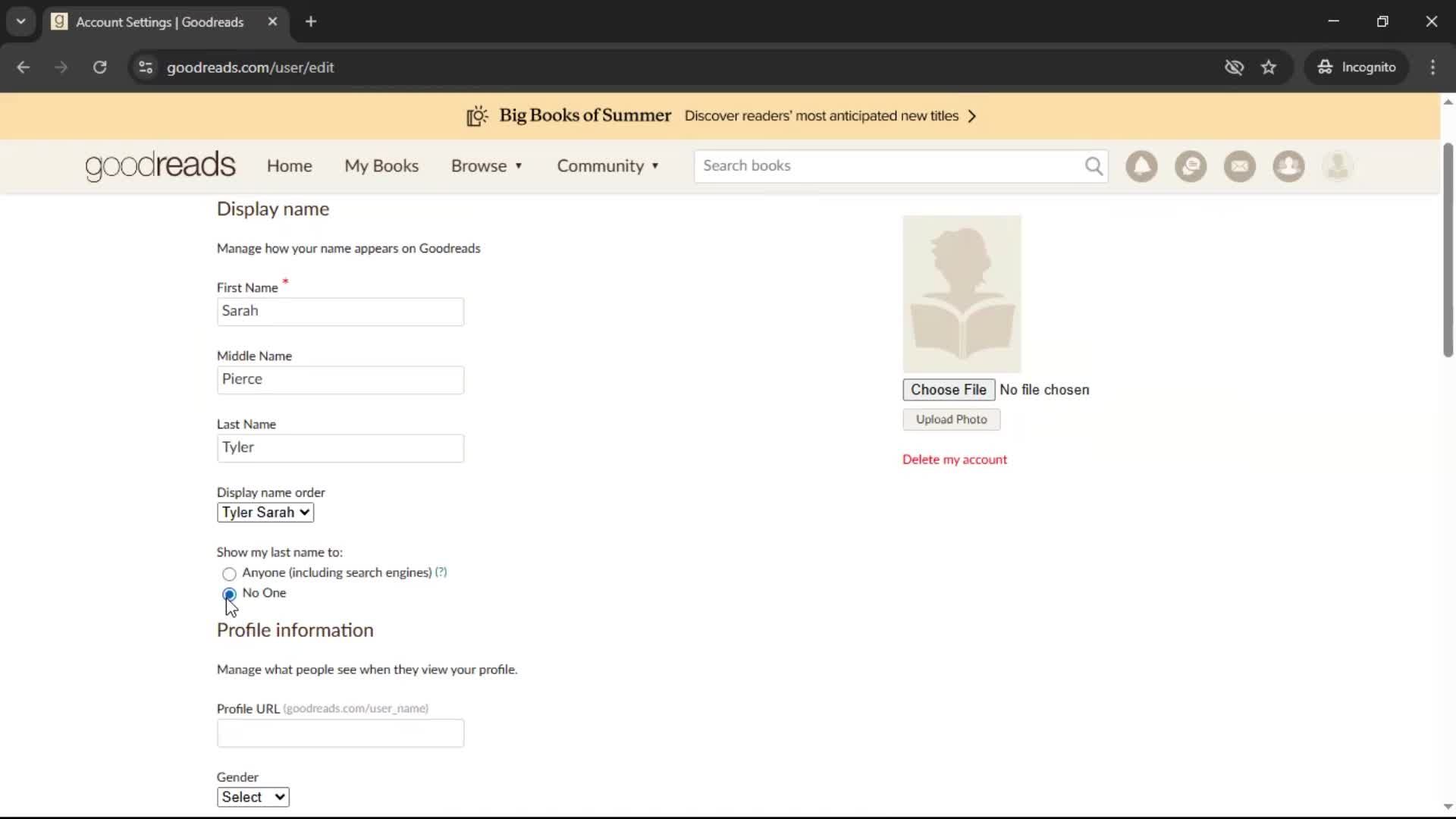Open the friend requests icon

tap(1288, 166)
